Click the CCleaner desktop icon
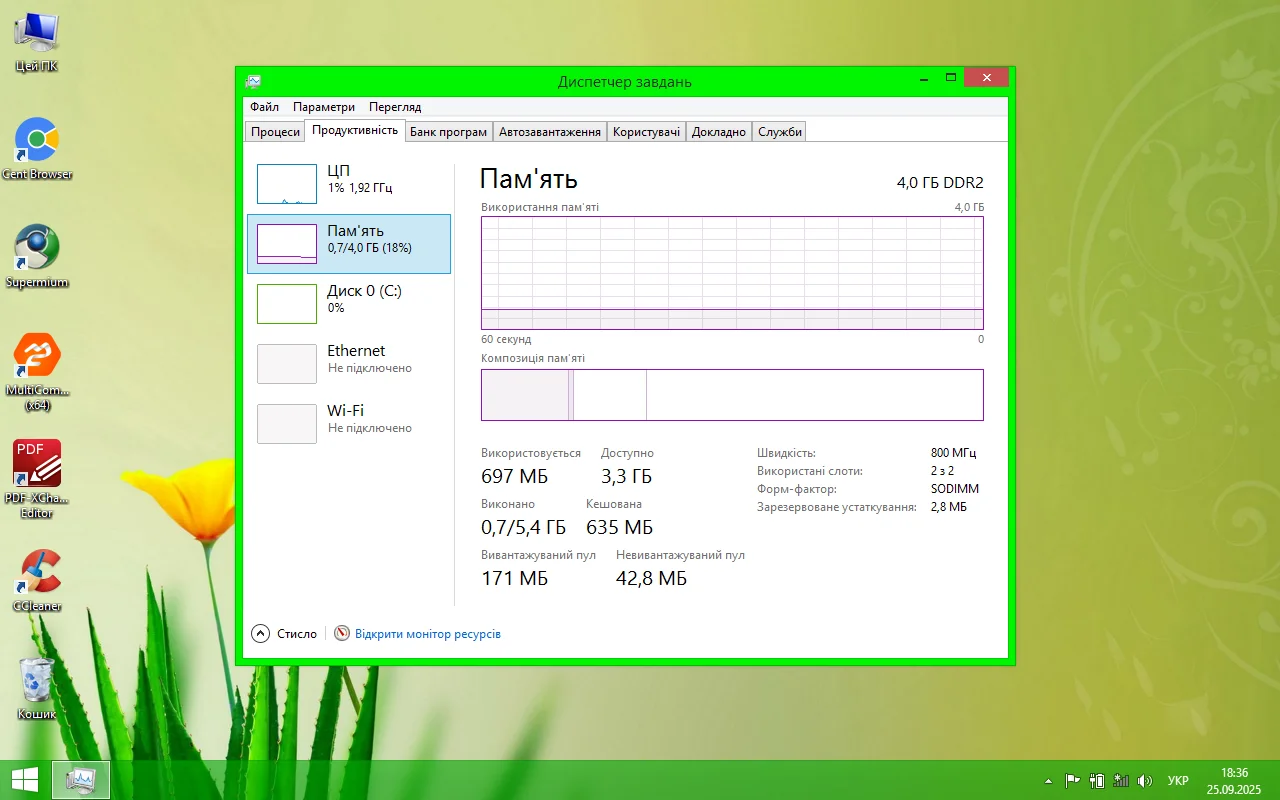Image resolution: width=1280 pixels, height=800 pixels. point(37,573)
